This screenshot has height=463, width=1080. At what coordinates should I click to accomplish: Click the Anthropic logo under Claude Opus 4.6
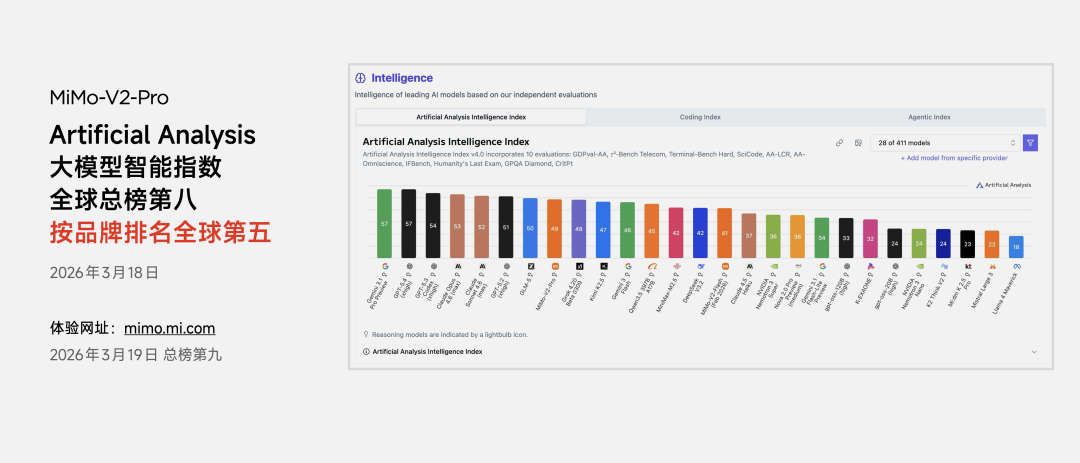click(x=457, y=267)
